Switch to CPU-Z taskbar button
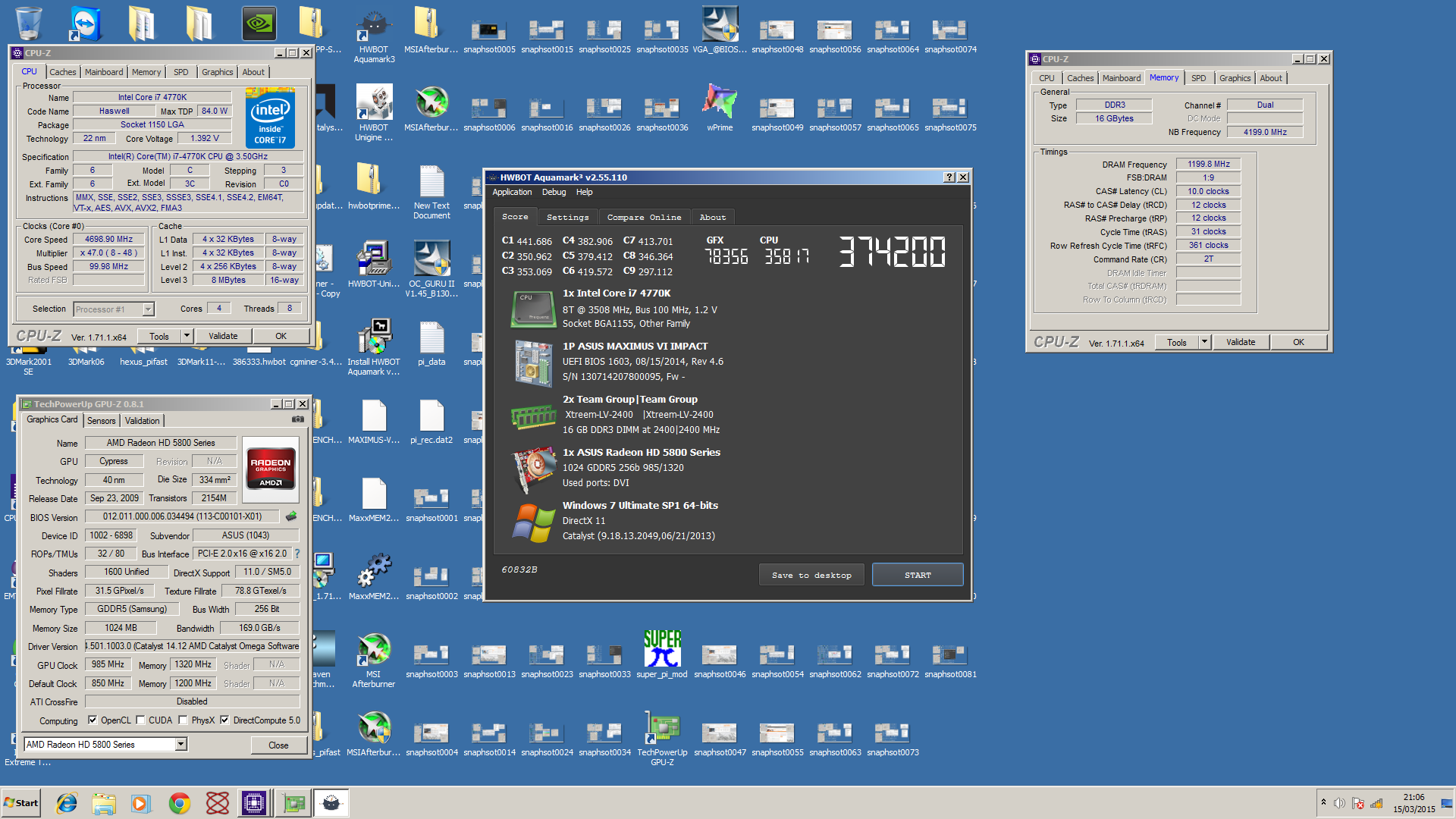Image resolution: width=1456 pixels, height=819 pixels. pos(254,803)
